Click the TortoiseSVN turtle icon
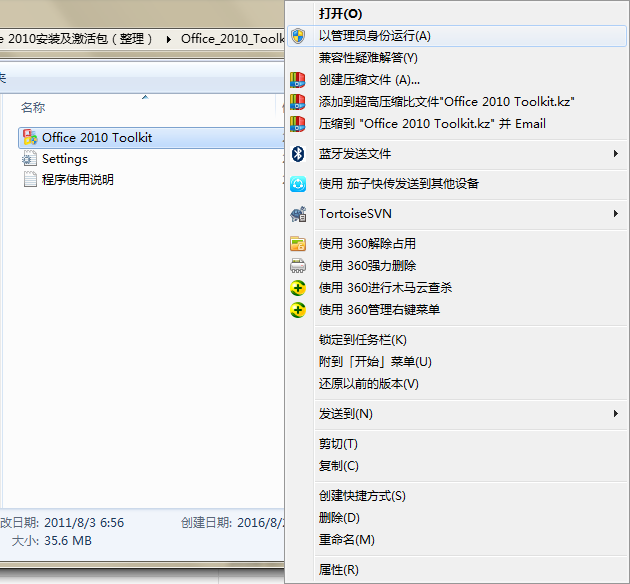This screenshot has width=630, height=584. point(298,214)
